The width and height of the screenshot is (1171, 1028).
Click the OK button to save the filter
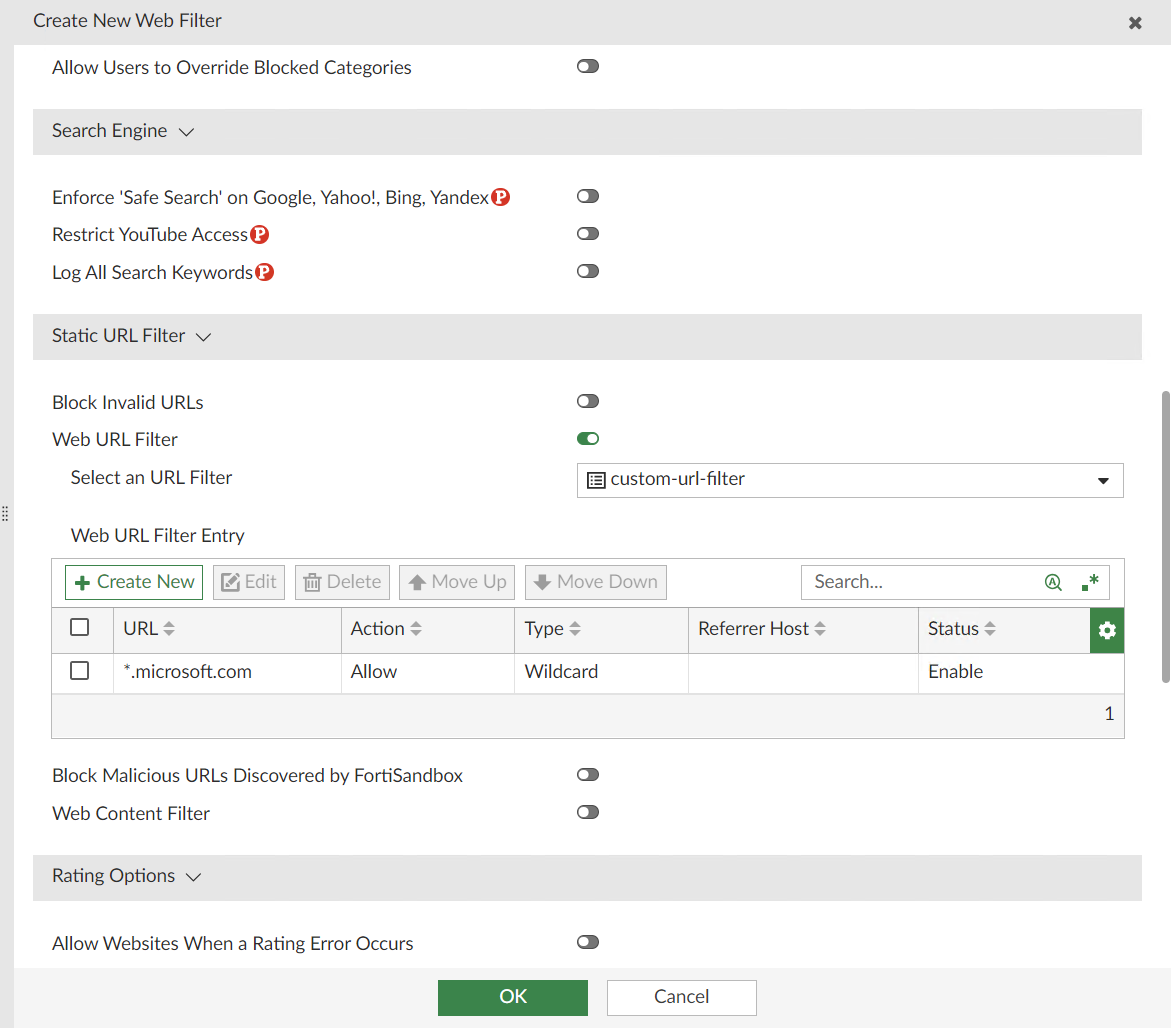point(512,997)
